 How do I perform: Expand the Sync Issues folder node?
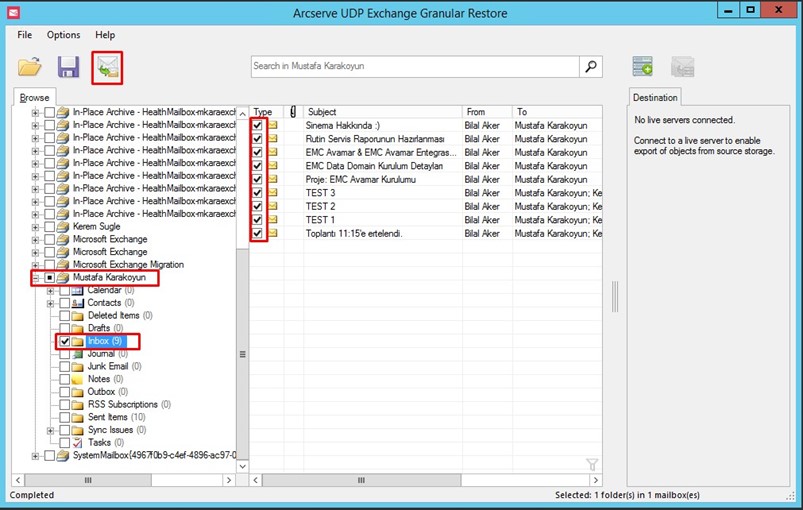tap(50, 431)
